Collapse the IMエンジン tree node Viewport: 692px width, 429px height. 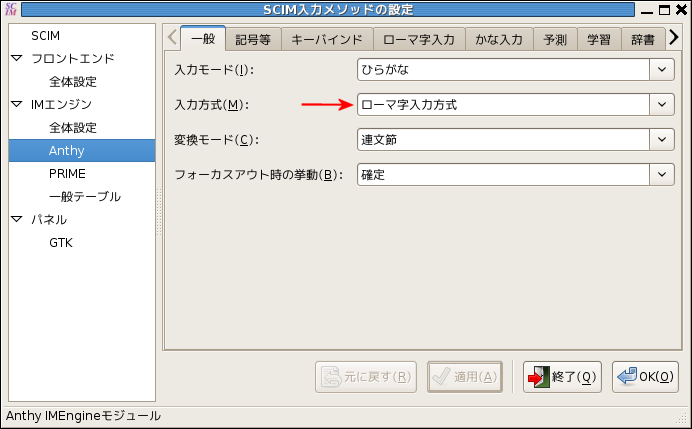(17, 105)
